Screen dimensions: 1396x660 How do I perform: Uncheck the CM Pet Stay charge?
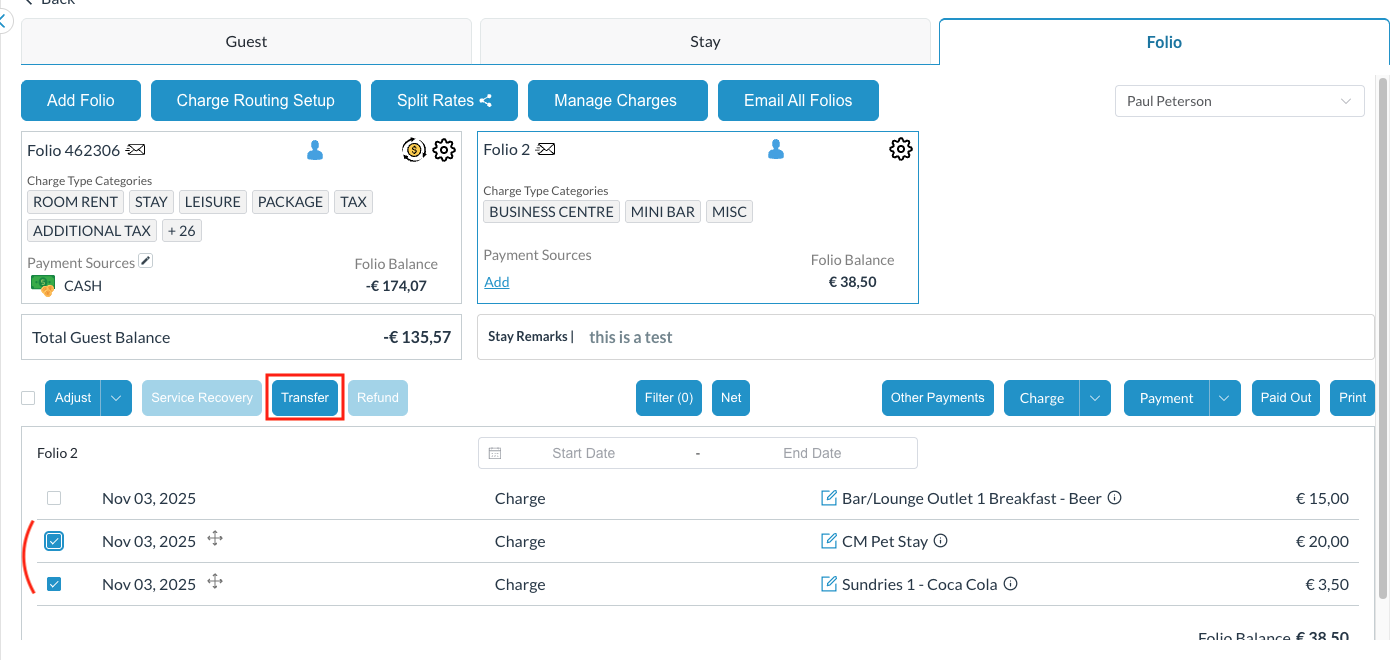point(54,541)
